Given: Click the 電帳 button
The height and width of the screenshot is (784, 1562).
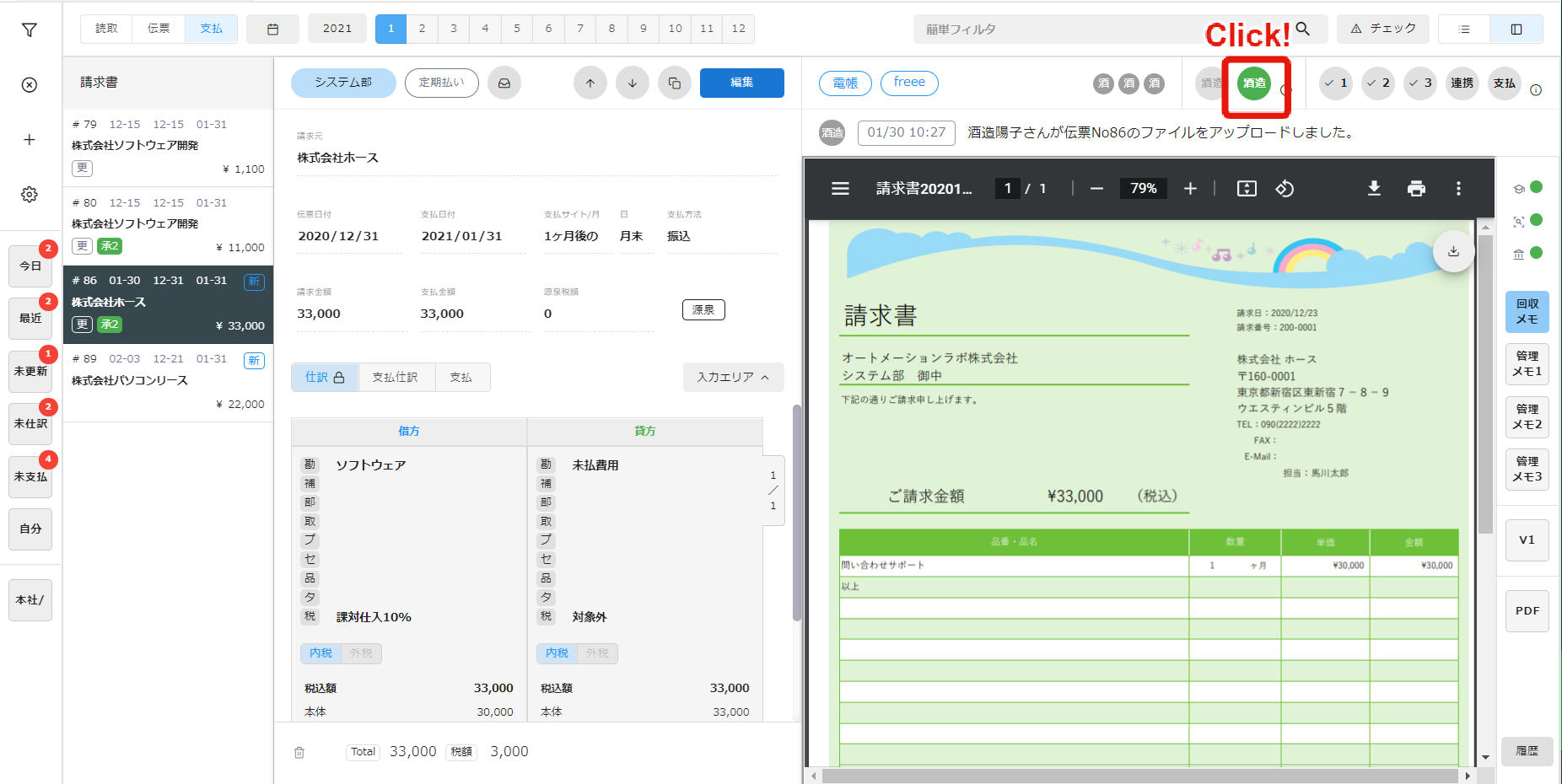Looking at the screenshot, I should (845, 83).
